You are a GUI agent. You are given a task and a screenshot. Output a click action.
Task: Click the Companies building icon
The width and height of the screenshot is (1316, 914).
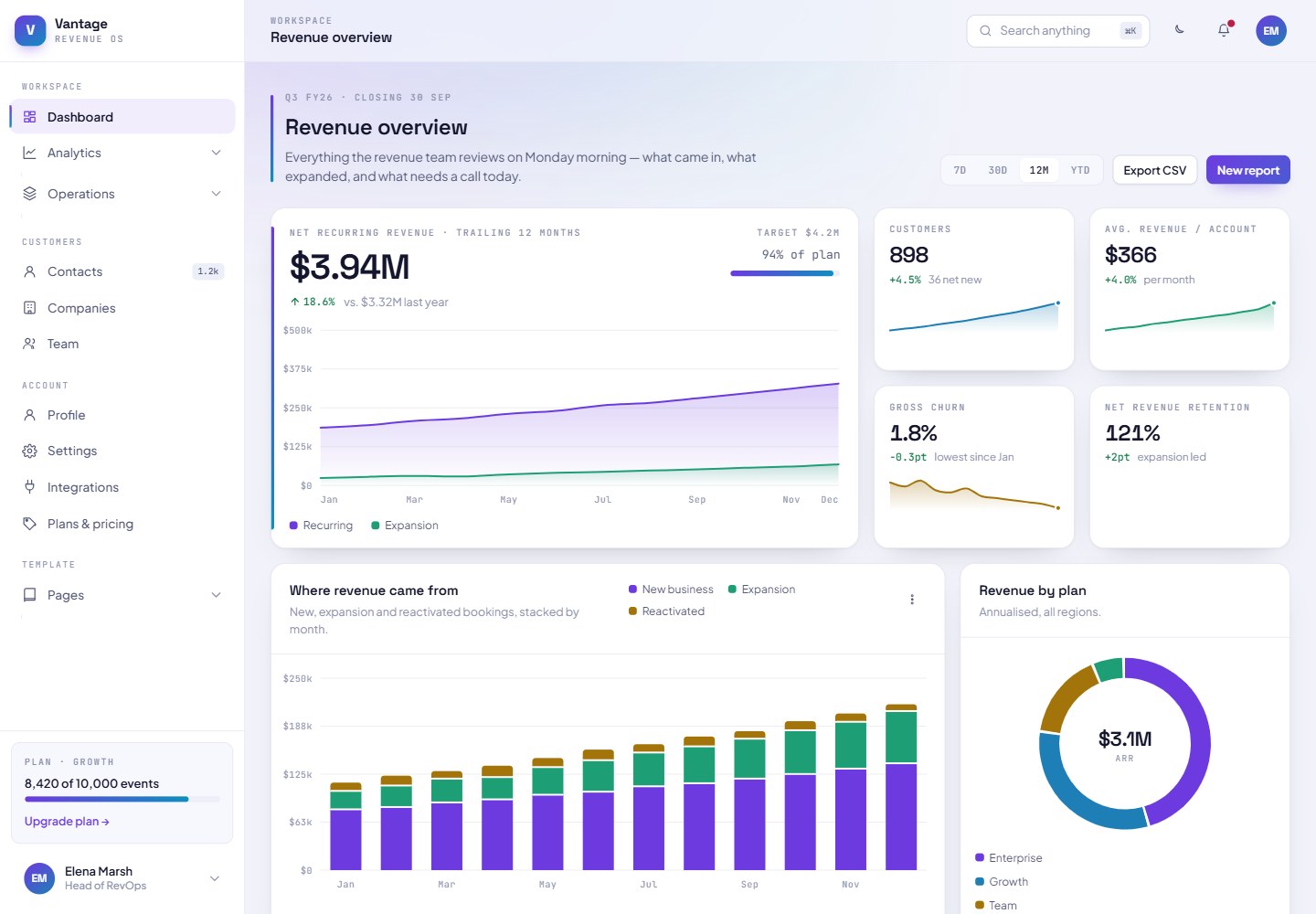click(x=29, y=308)
